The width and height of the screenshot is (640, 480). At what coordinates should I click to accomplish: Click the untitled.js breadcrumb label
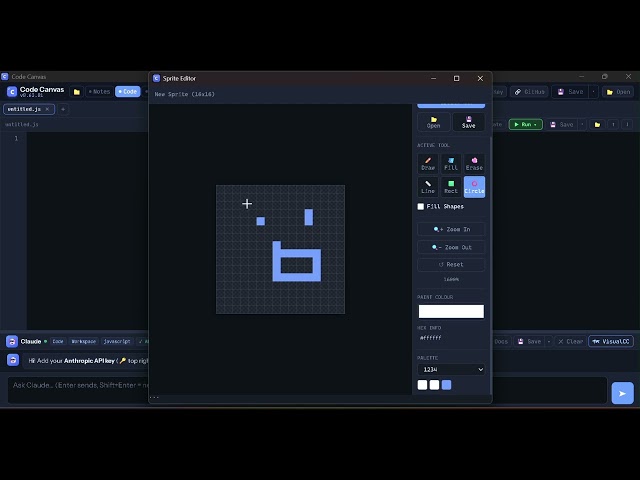[22, 124]
